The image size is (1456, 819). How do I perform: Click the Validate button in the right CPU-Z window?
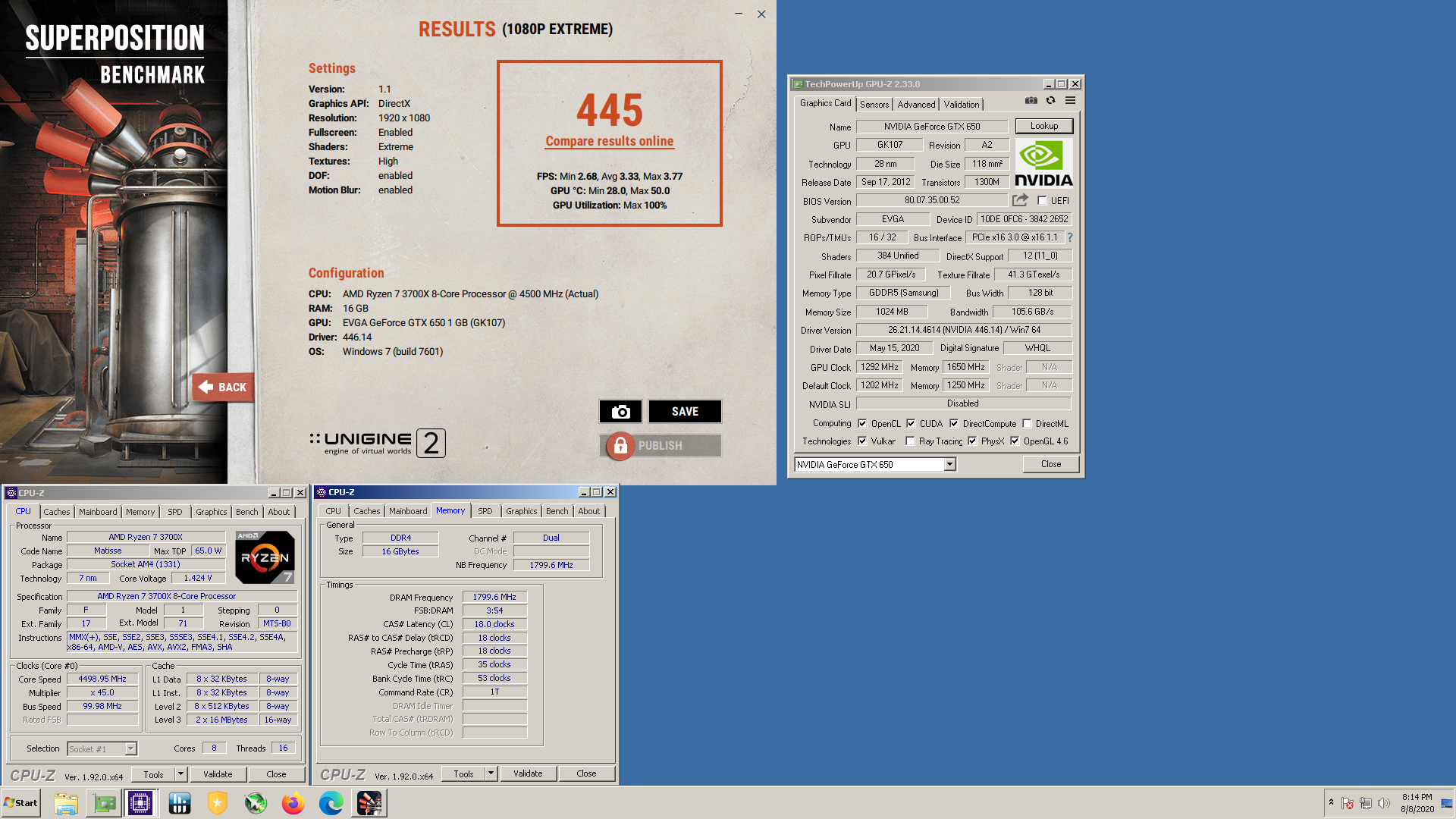528,773
